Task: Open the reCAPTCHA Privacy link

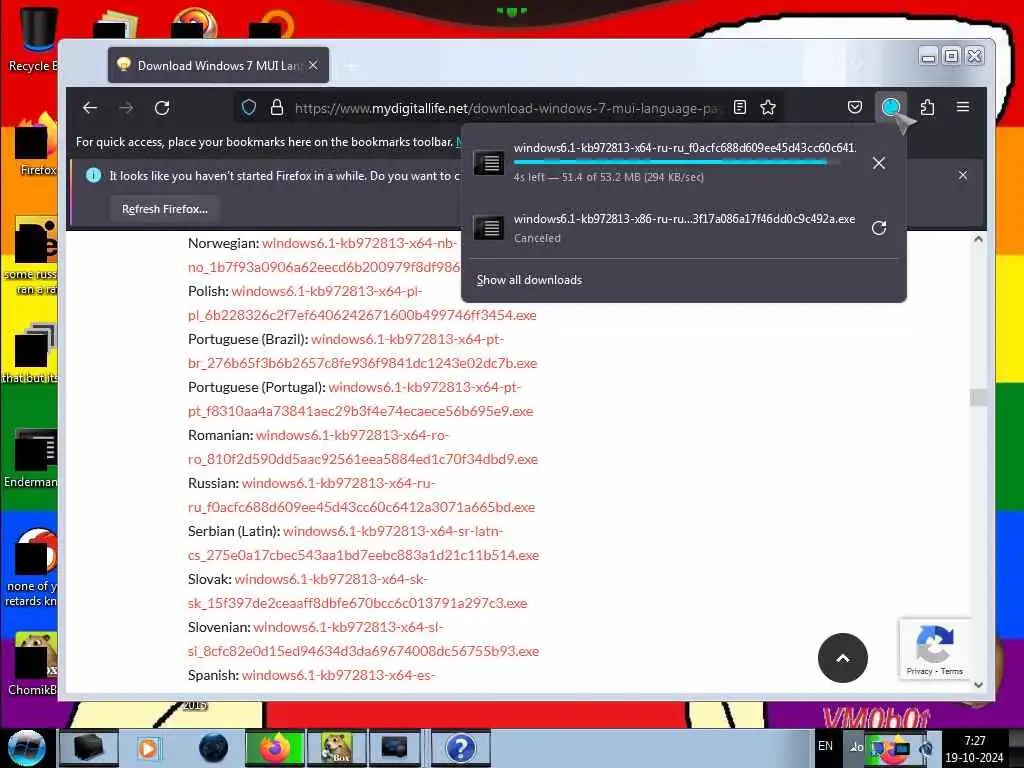Action: pos(919,671)
